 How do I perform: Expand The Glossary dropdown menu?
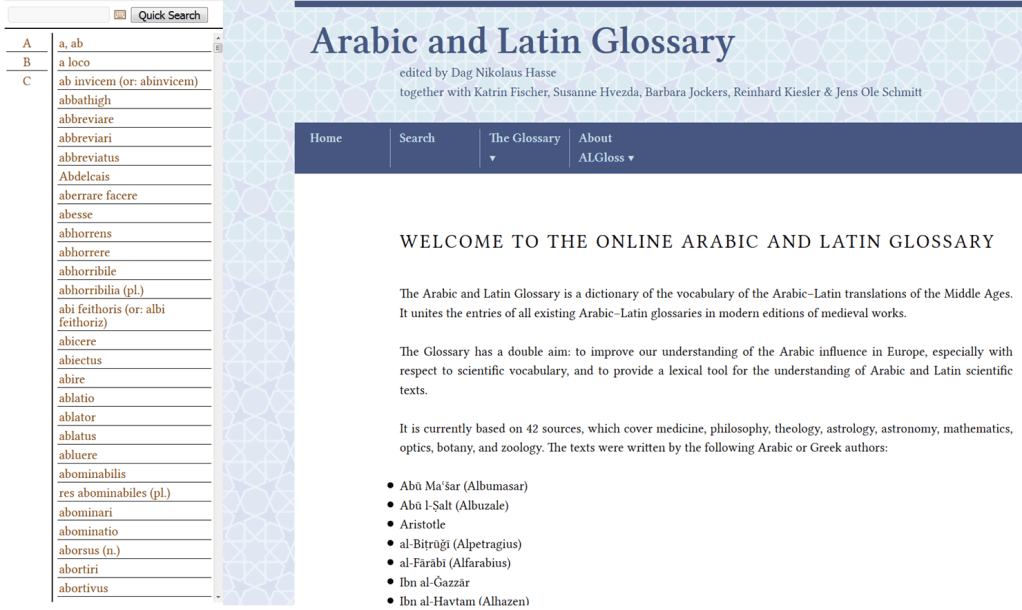point(524,147)
